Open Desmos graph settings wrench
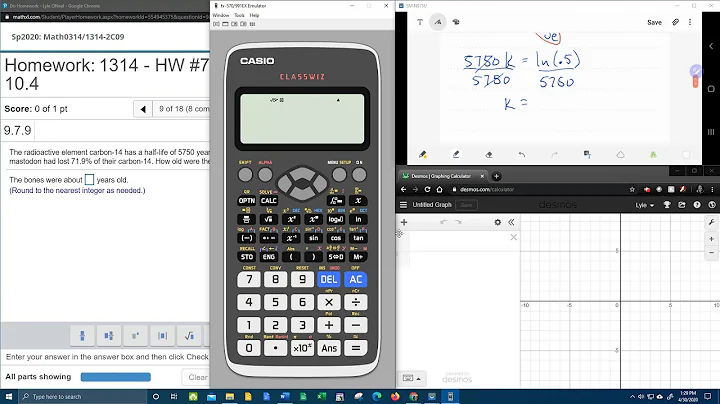Screen dimensions: 720x404 coord(712,222)
